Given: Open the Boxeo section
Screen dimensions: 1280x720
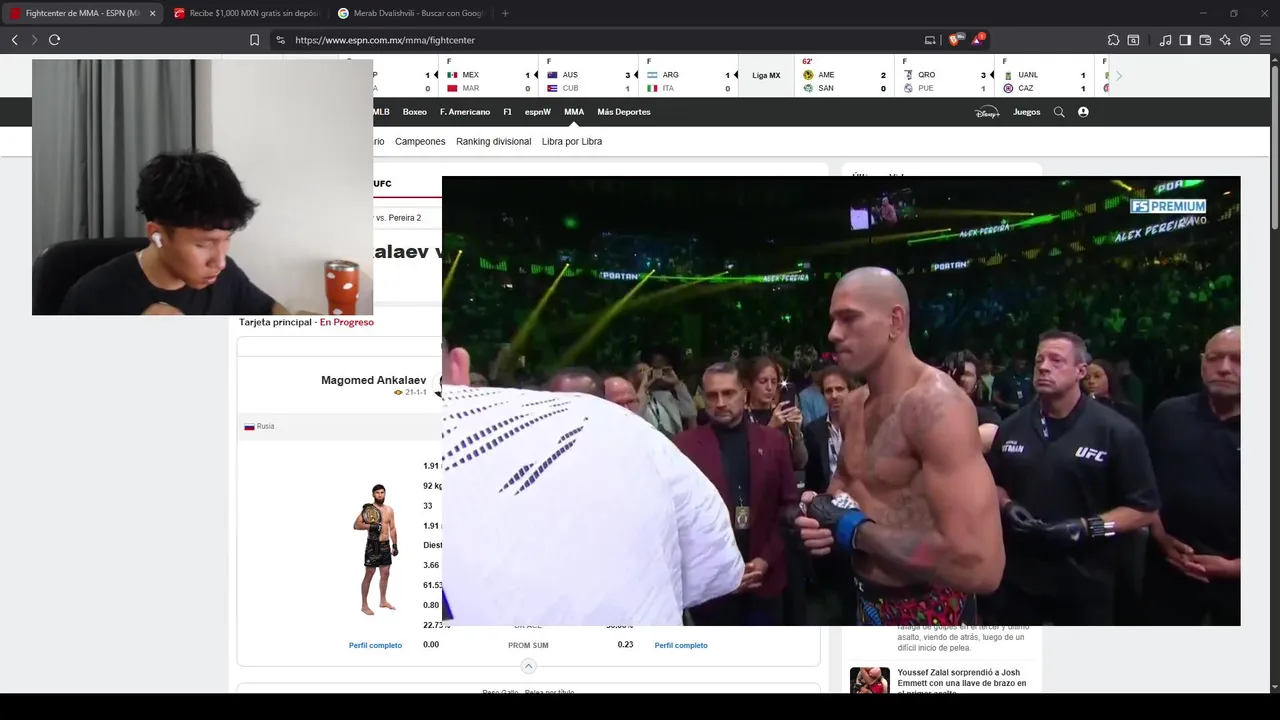Looking at the screenshot, I should (414, 112).
